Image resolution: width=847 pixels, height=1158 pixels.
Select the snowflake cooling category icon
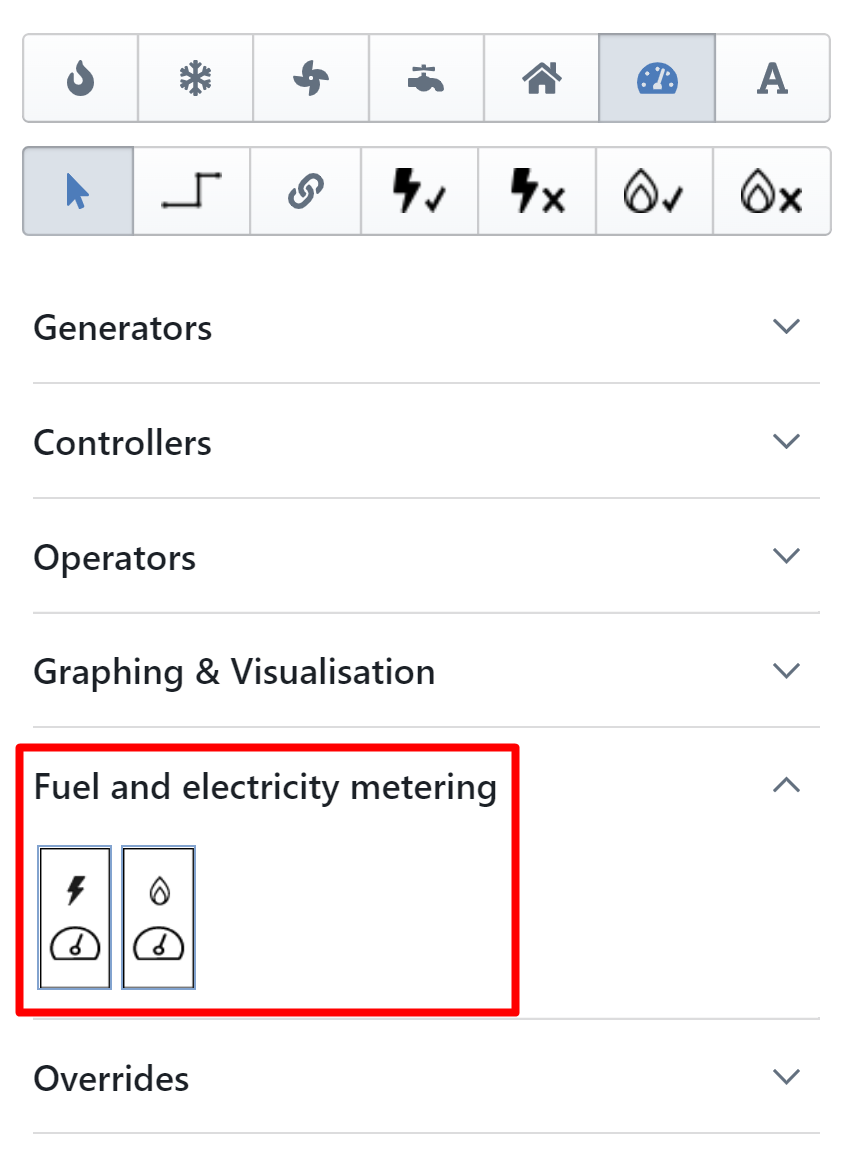coord(195,78)
